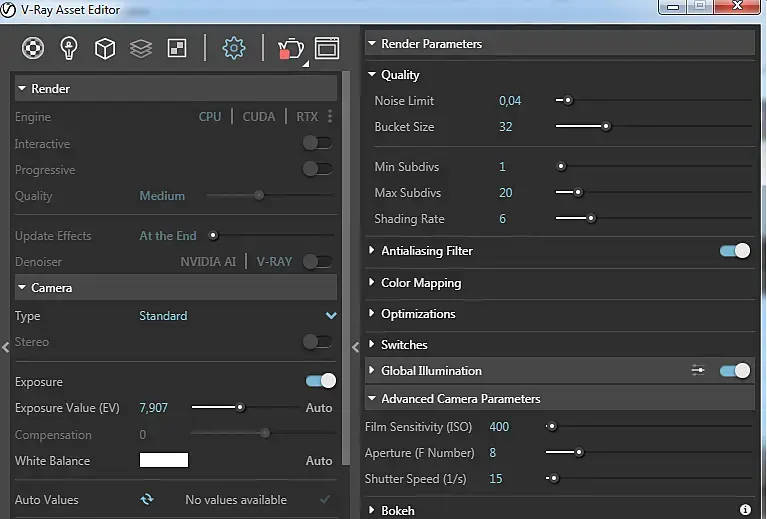Open the Lights bulb icon
This screenshot has height=519, width=767.
pyautogui.click(x=69, y=47)
